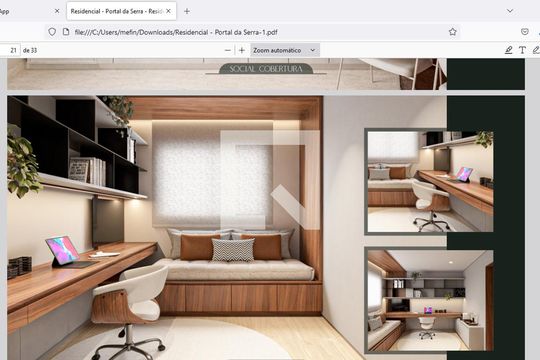Zoom out the PDF with minus

click(x=228, y=50)
